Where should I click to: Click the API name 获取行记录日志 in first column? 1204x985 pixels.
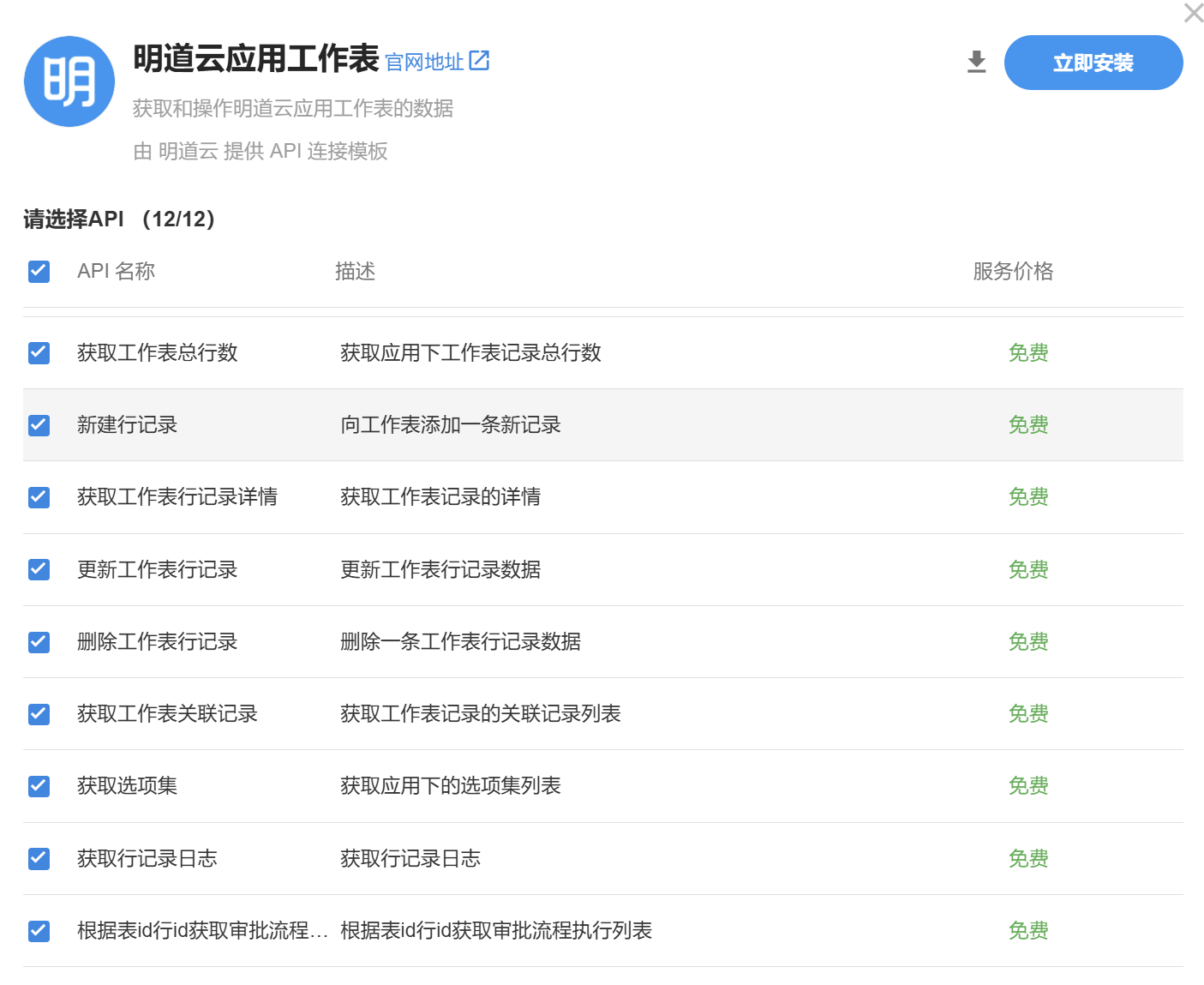pyautogui.click(x=147, y=858)
